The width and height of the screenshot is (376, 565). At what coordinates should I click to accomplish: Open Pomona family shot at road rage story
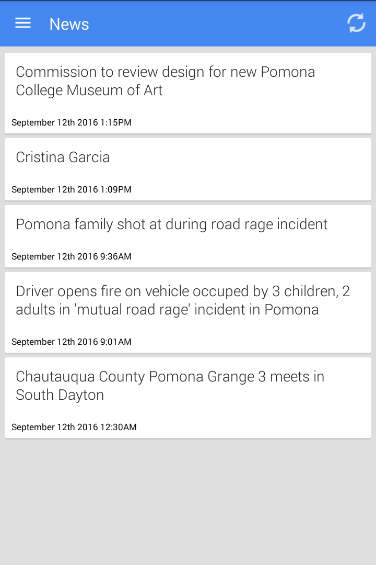(188, 236)
